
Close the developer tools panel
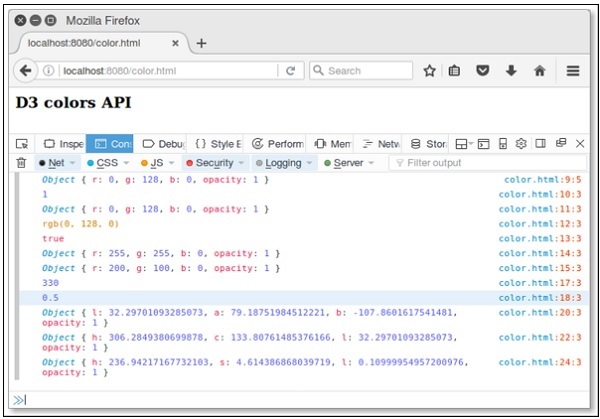tap(580, 144)
